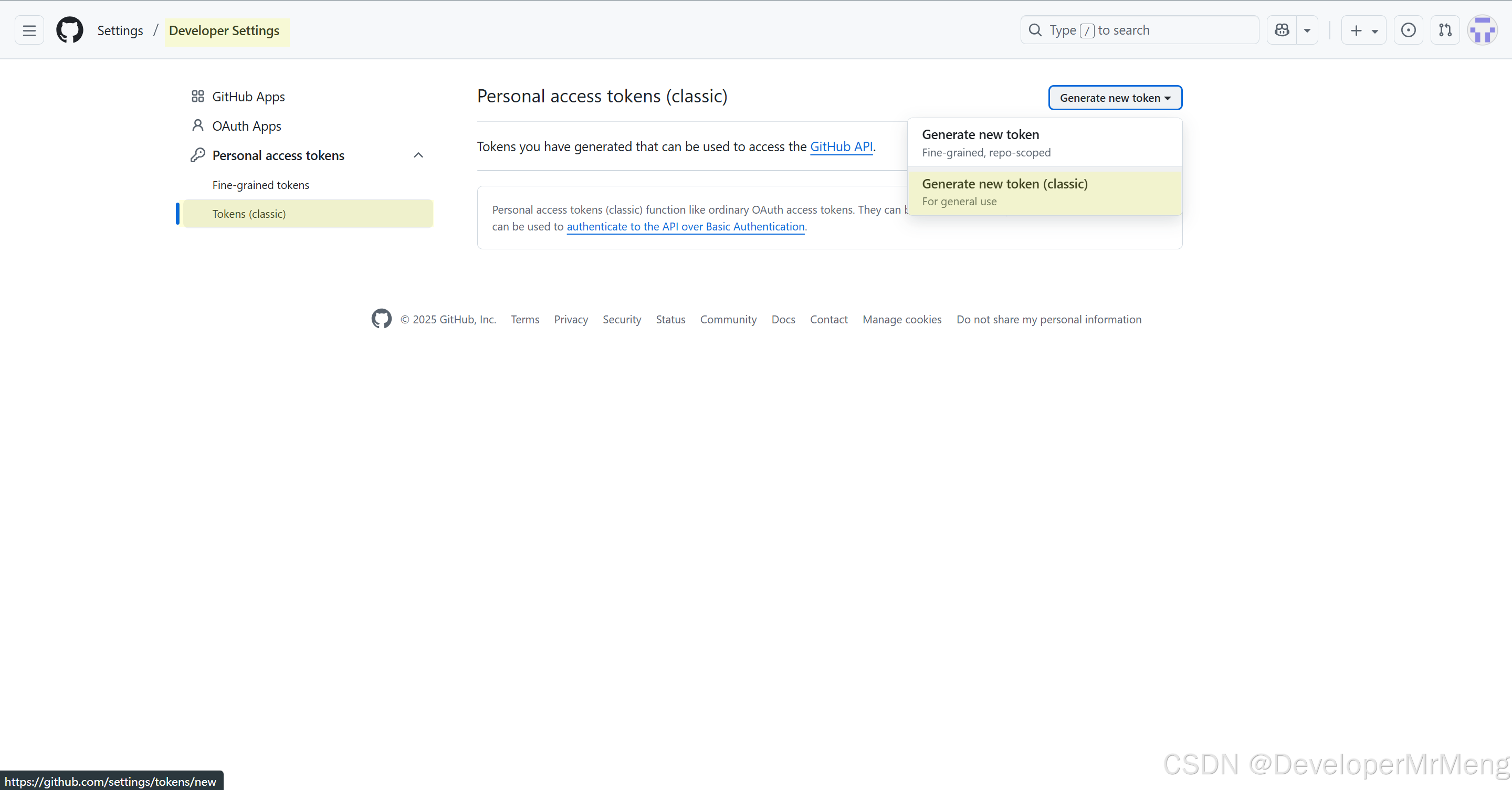The image size is (1512, 790).
Task: Follow the GitHub API link
Action: 841,147
